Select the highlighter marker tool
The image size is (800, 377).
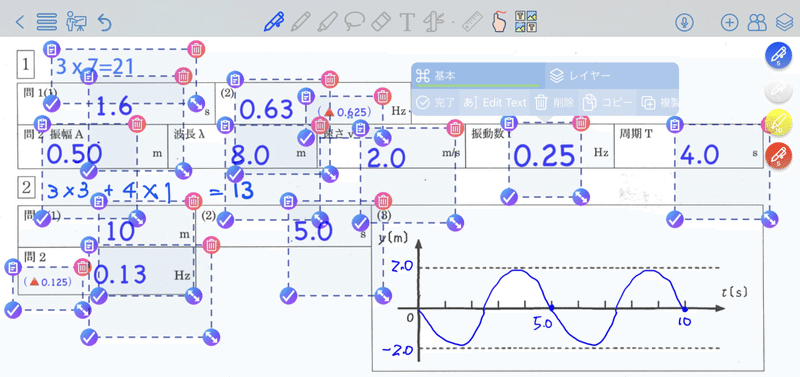326,22
